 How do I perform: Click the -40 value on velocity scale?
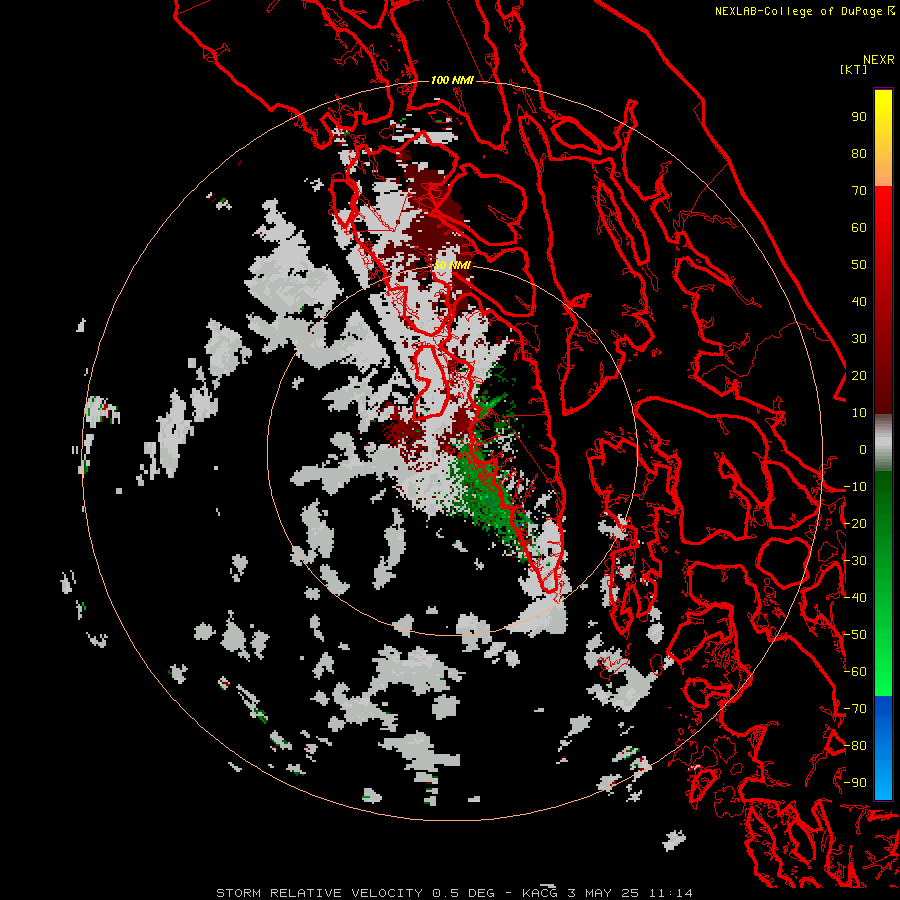[x=855, y=598]
